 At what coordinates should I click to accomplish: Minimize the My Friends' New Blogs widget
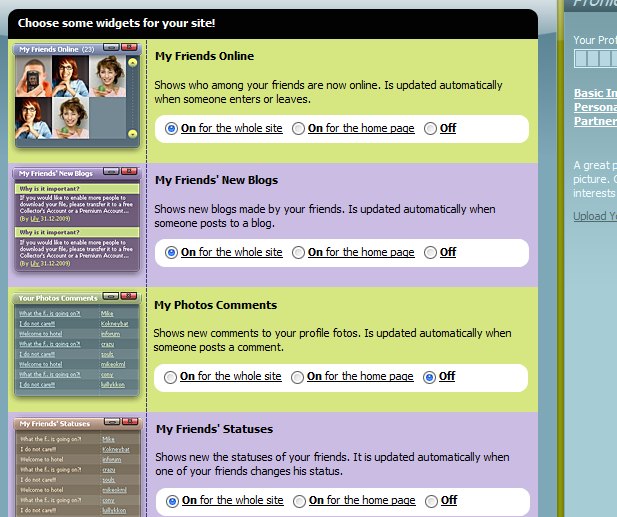click(112, 172)
